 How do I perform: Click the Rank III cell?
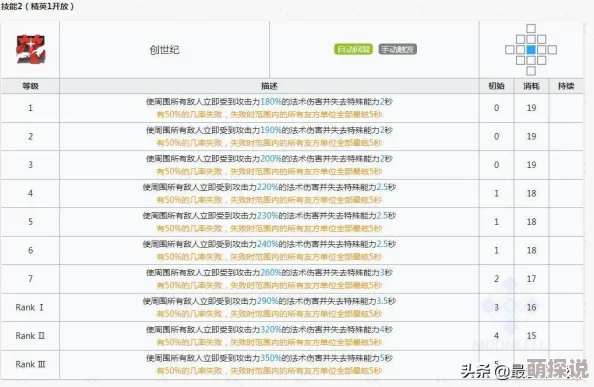point(30,364)
